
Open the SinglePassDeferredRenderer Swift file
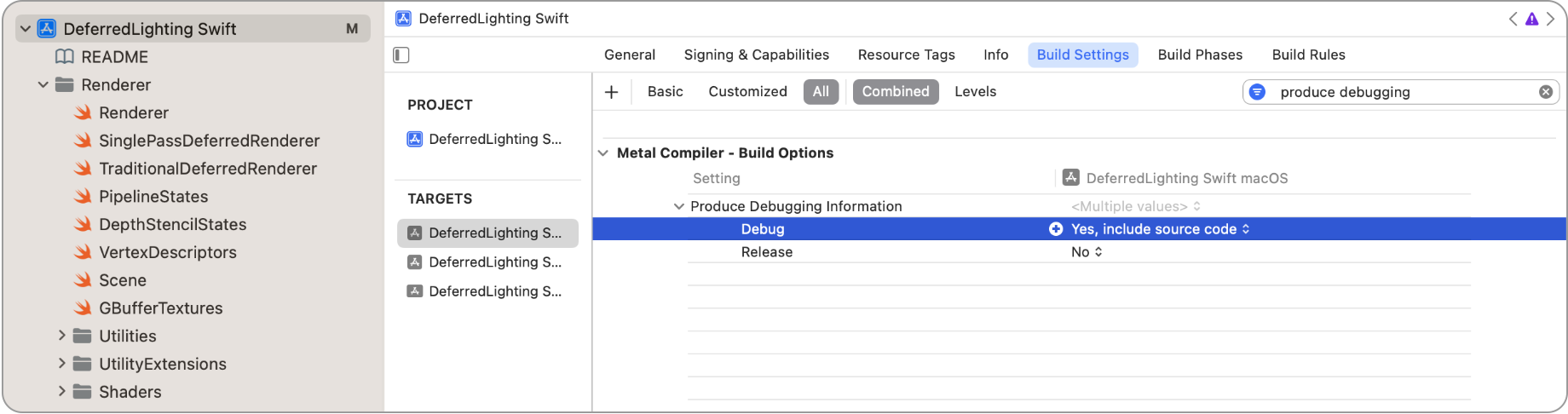tap(209, 141)
